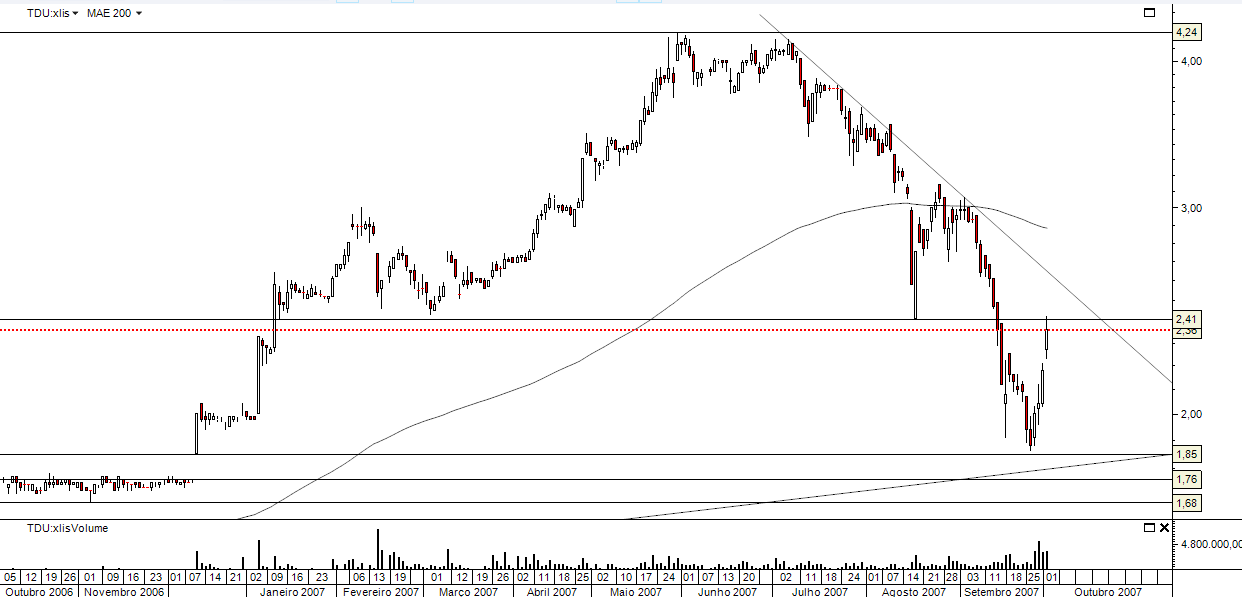This screenshot has height=597, width=1242.
Task: Click the 4.800.000,00 volume scale value
Action: [x=1209, y=546]
